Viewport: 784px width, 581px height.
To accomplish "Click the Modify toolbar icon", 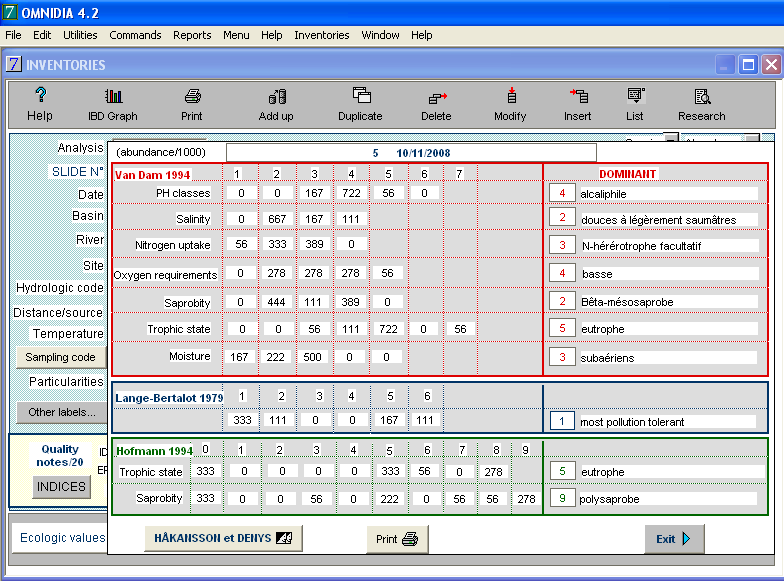I will [x=512, y=95].
